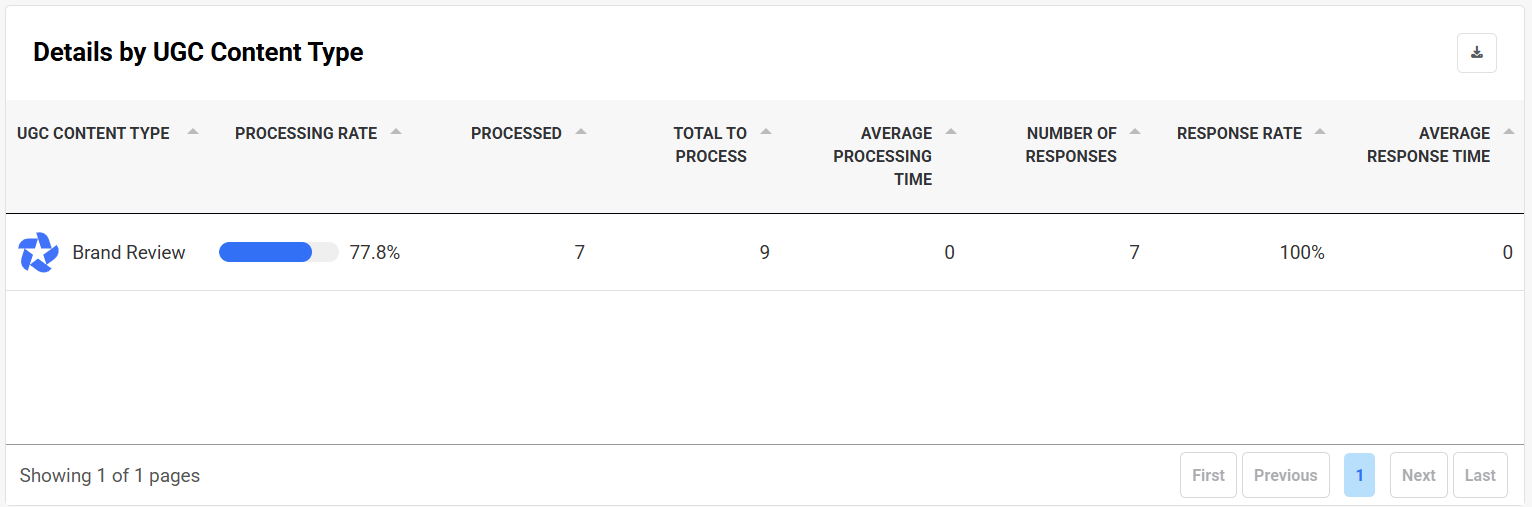
Task: Sort by Processing Rate arrow
Action: tap(396, 131)
